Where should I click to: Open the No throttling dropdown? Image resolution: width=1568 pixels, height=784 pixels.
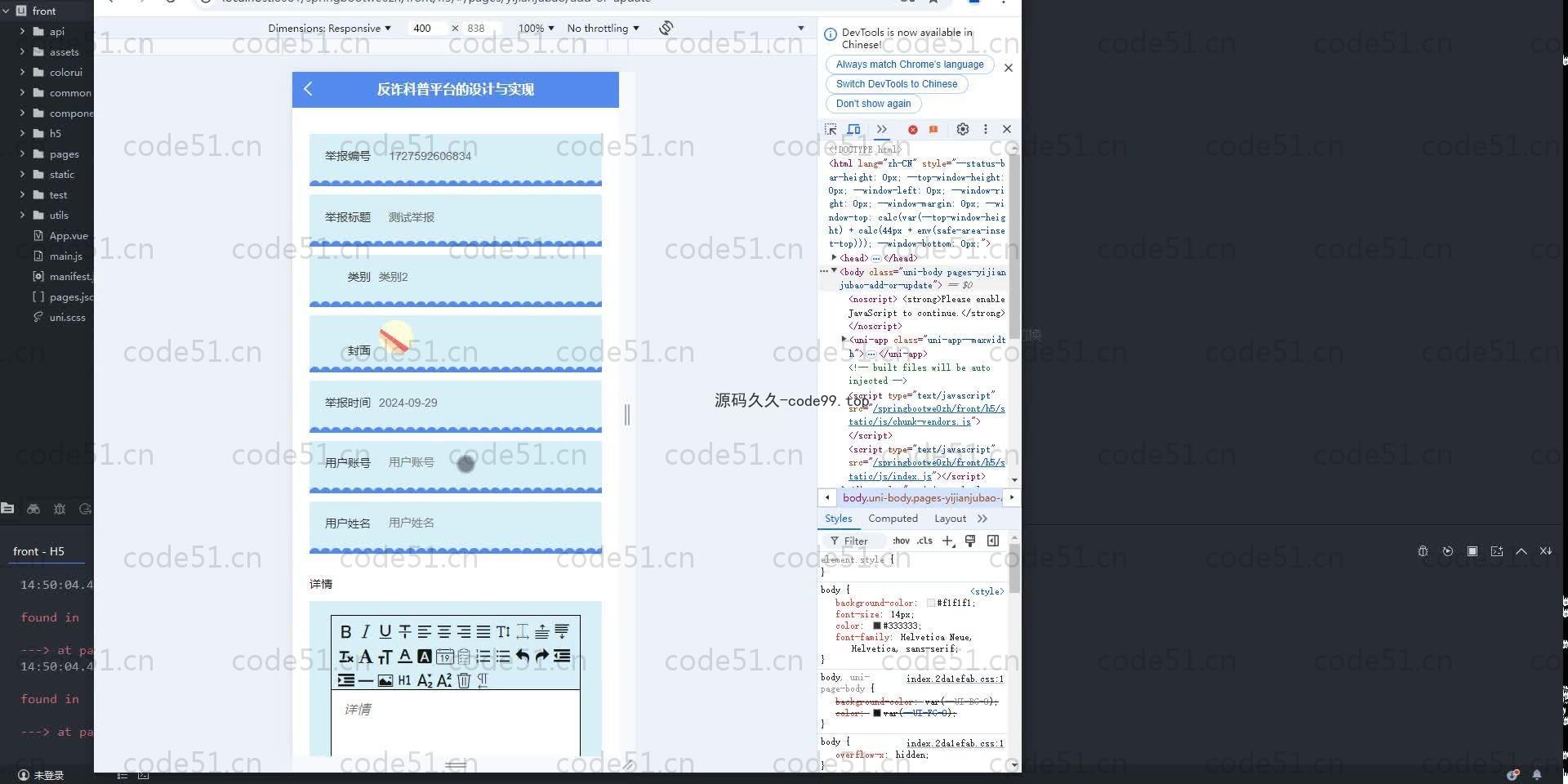coord(603,28)
